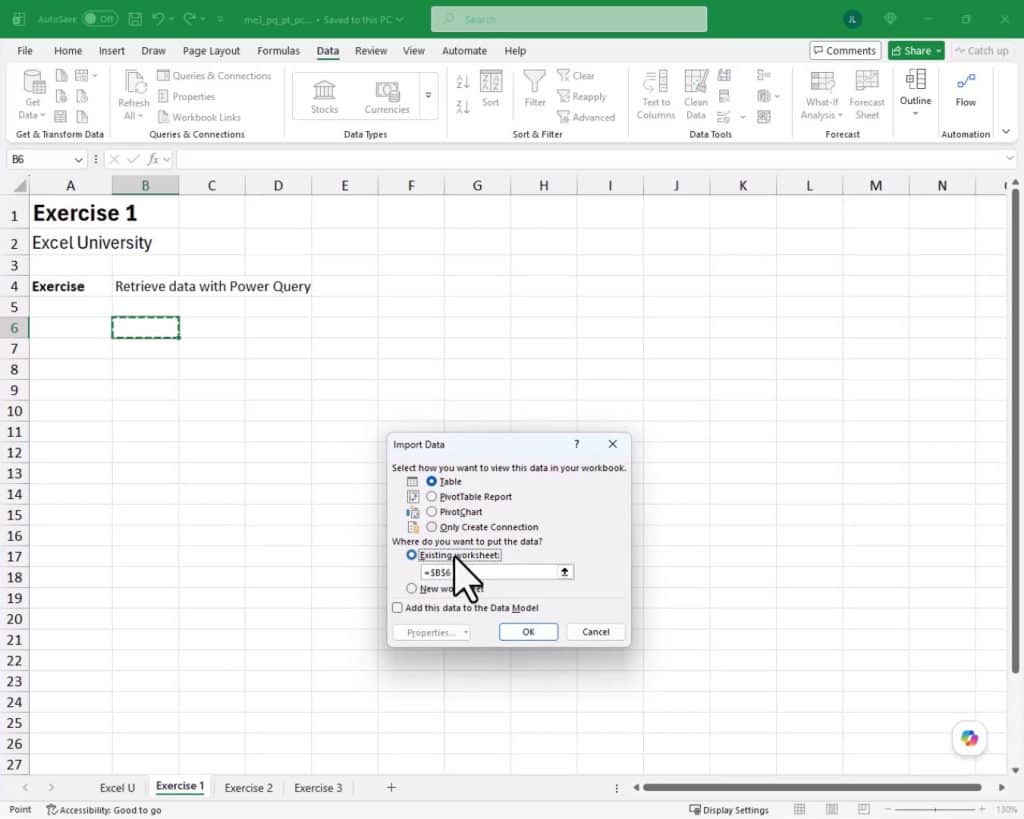Switch to the Formulas tab
Viewport: 1024px width, 819px height.
pos(278,50)
